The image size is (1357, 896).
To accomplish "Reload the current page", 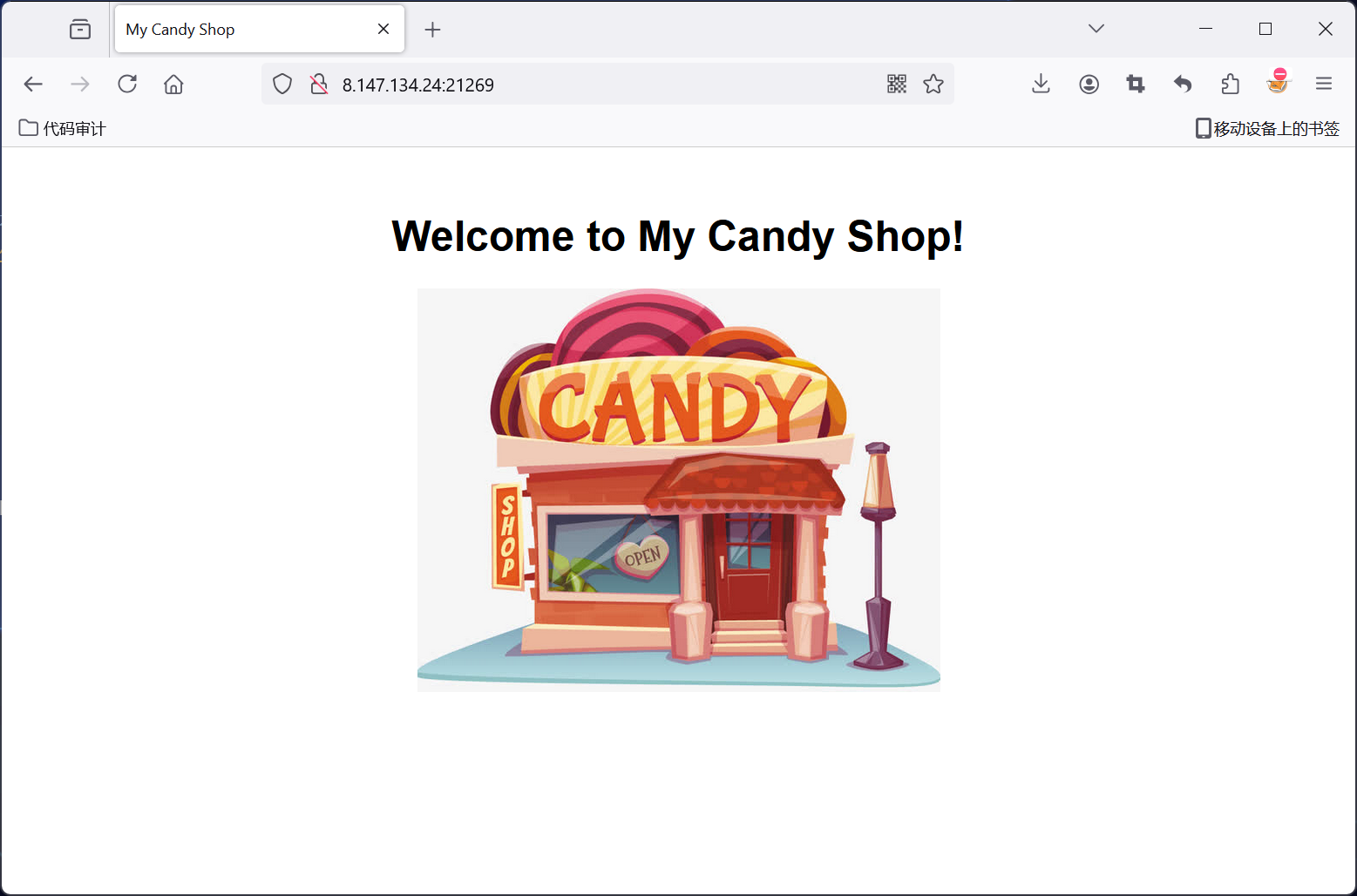I will pyautogui.click(x=127, y=84).
